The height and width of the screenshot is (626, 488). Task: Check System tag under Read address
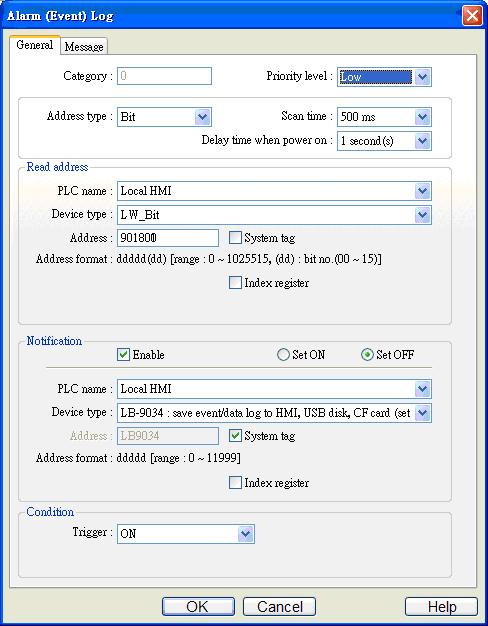tap(235, 238)
